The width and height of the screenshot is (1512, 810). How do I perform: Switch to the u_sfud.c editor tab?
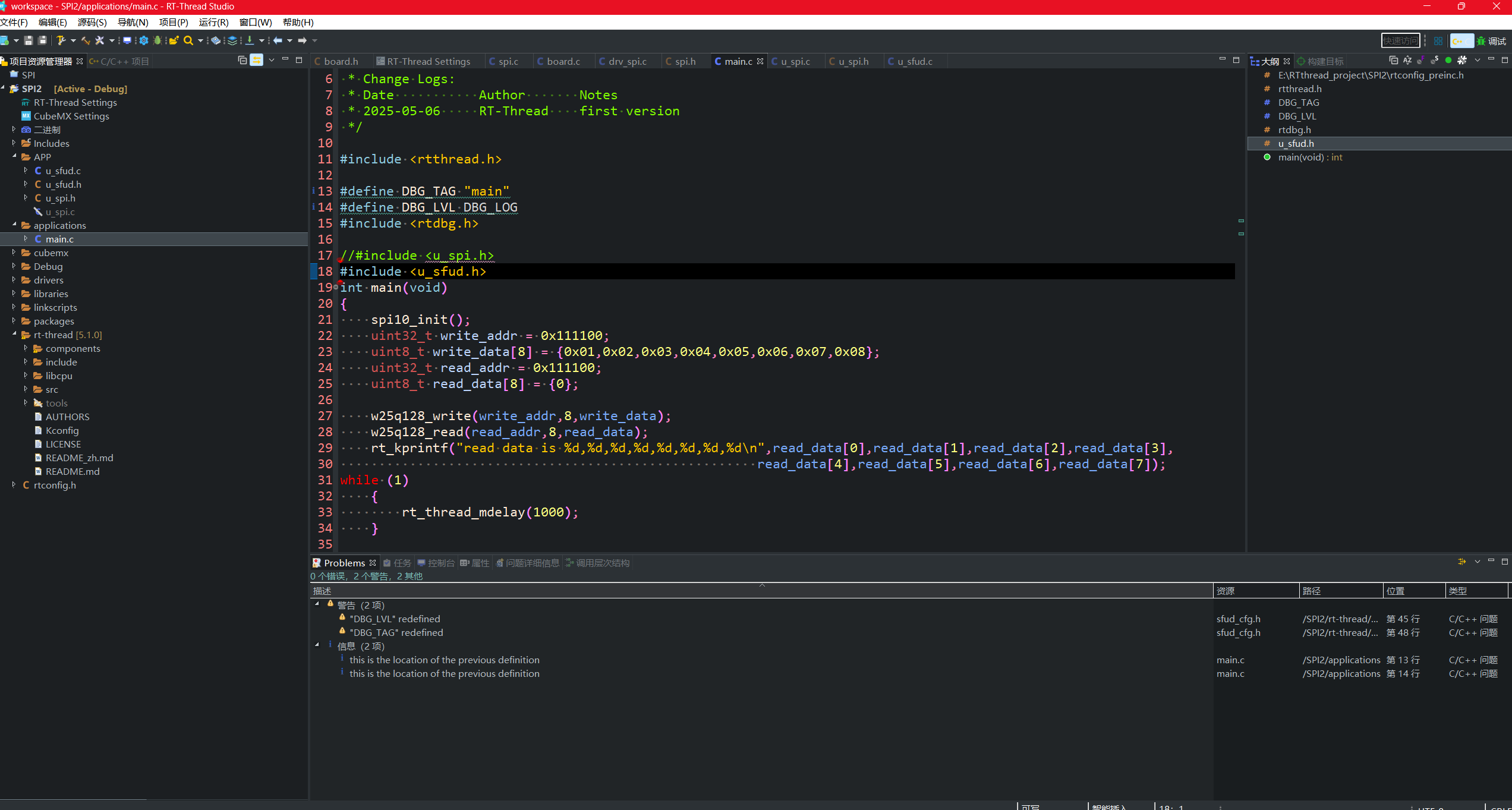point(914,61)
